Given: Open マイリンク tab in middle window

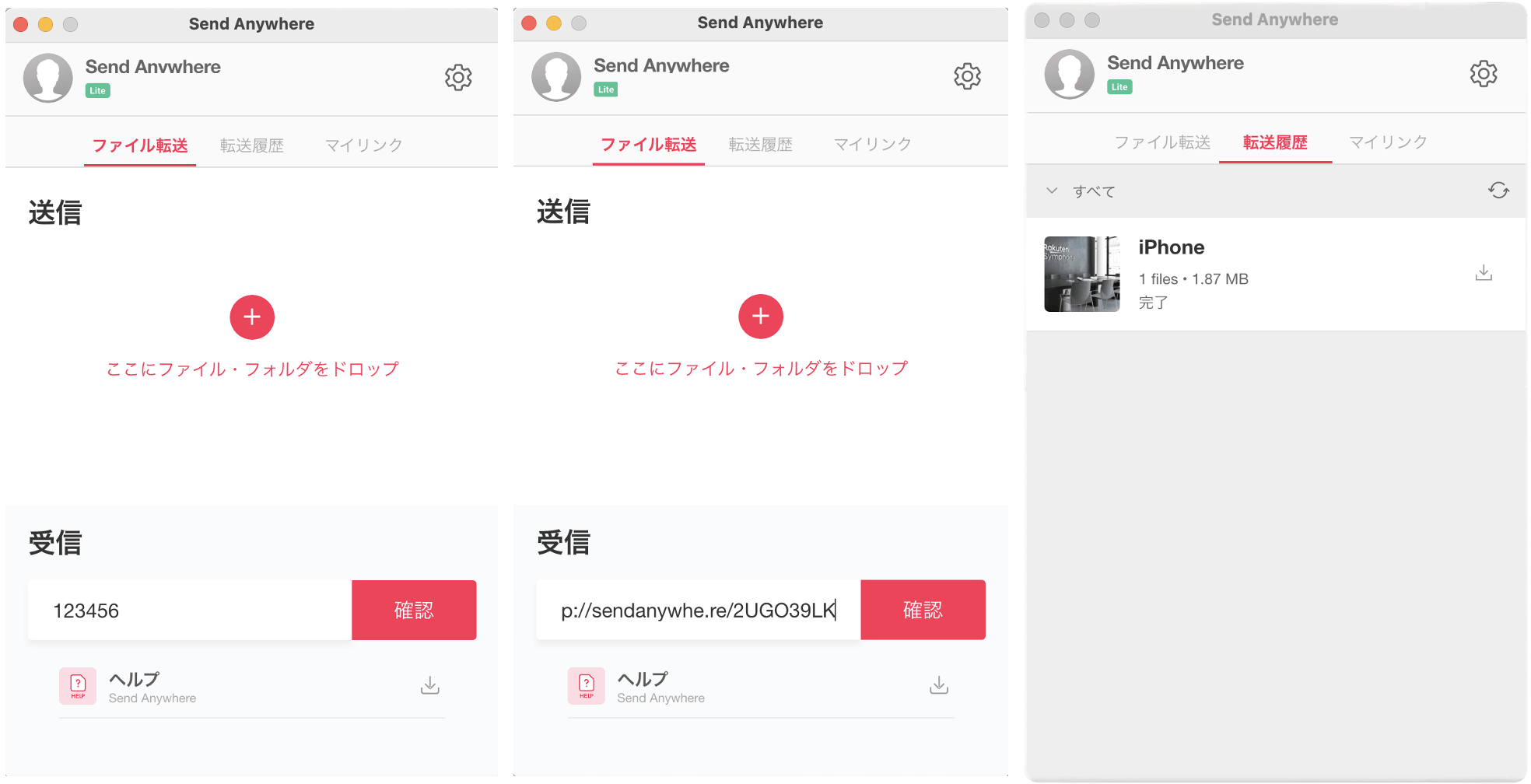Looking at the screenshot, I should point(873,145).
